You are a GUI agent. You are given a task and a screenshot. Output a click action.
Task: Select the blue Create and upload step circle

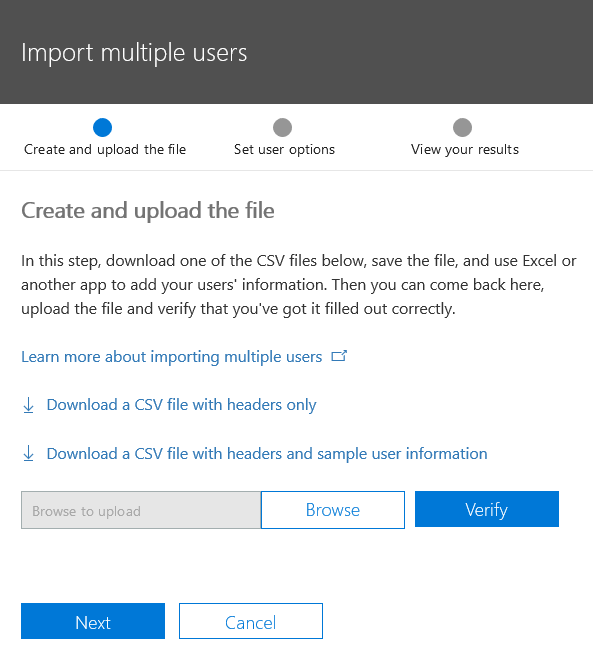click(102, 127)
